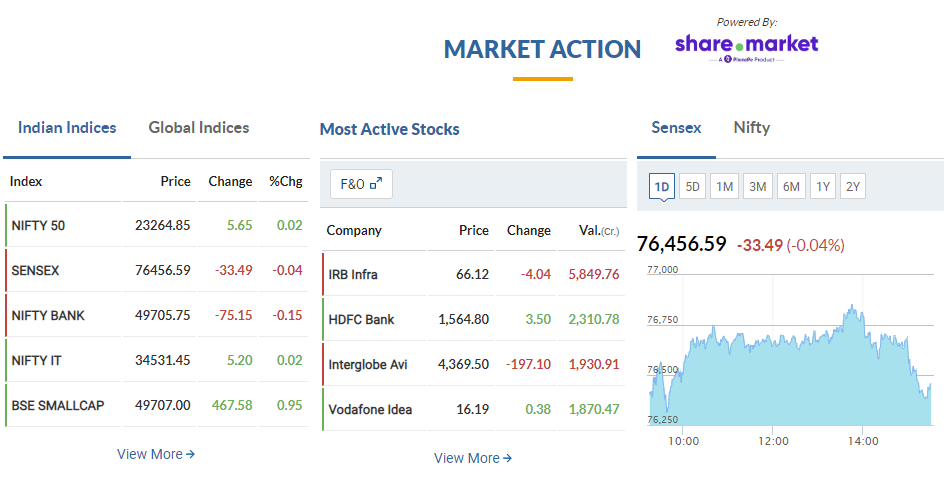The image size is (952, 479).
Task: Select the Nifty chart tab
Action: (x=751, y=127)
